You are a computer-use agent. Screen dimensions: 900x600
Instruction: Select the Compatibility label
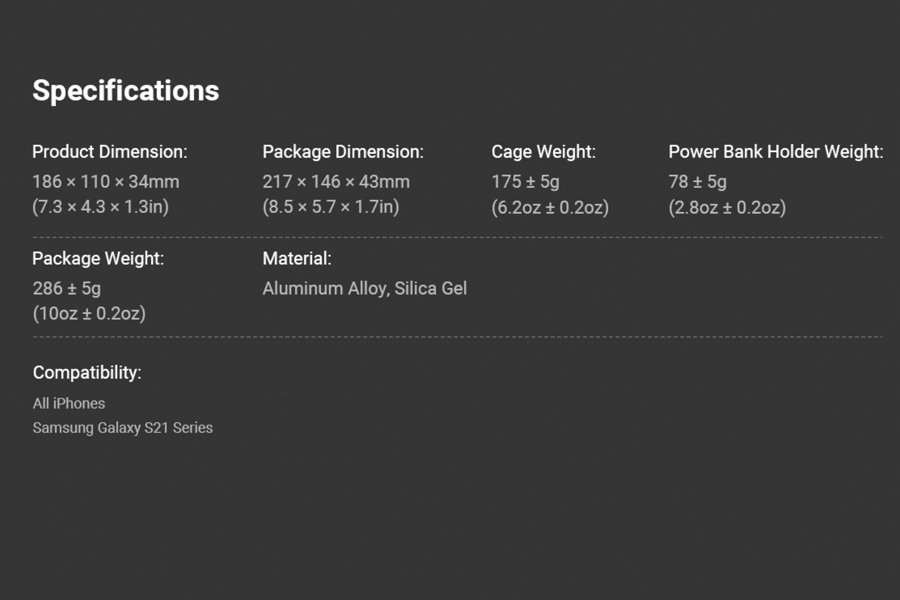tap(87, 373)
